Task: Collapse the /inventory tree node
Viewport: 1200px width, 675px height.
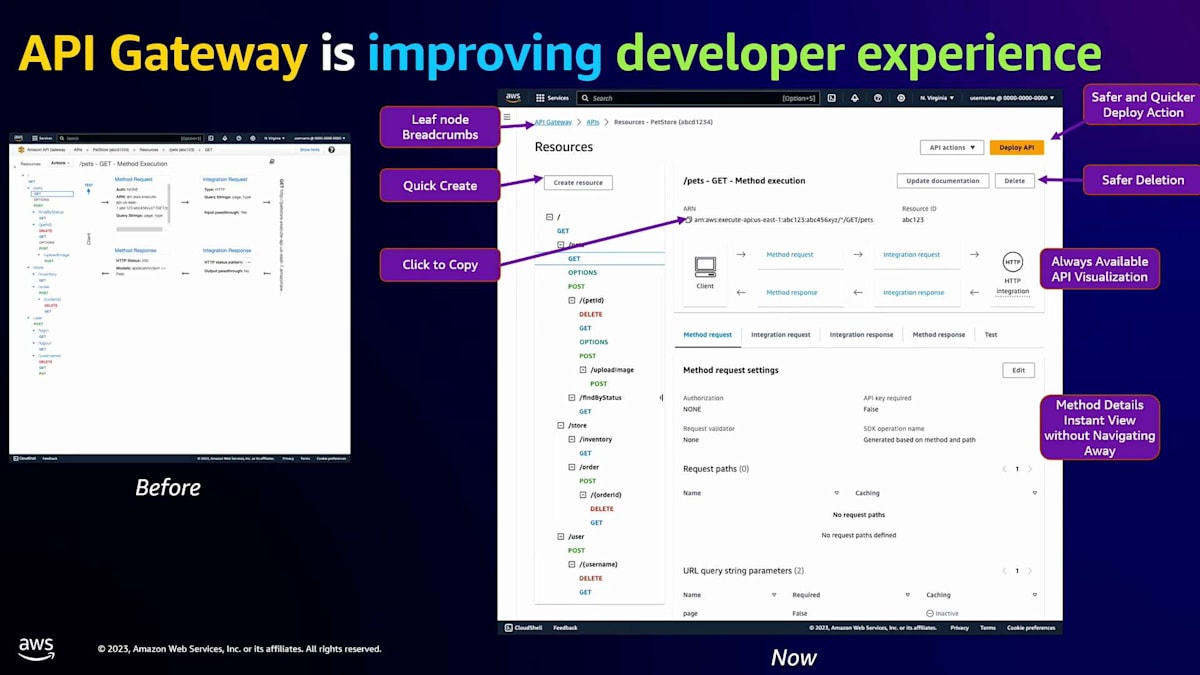Action: 571,439
